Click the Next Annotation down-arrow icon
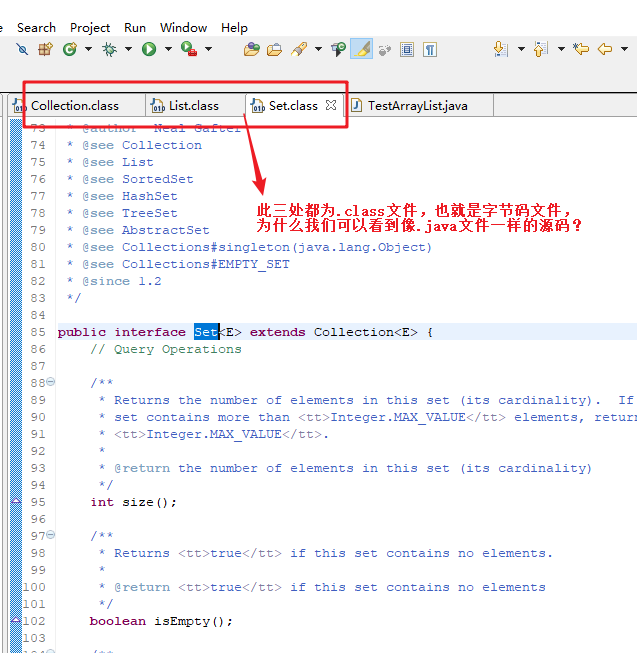Image resolution: width=637 pixels, height=653 pixels. click(501, 50)
